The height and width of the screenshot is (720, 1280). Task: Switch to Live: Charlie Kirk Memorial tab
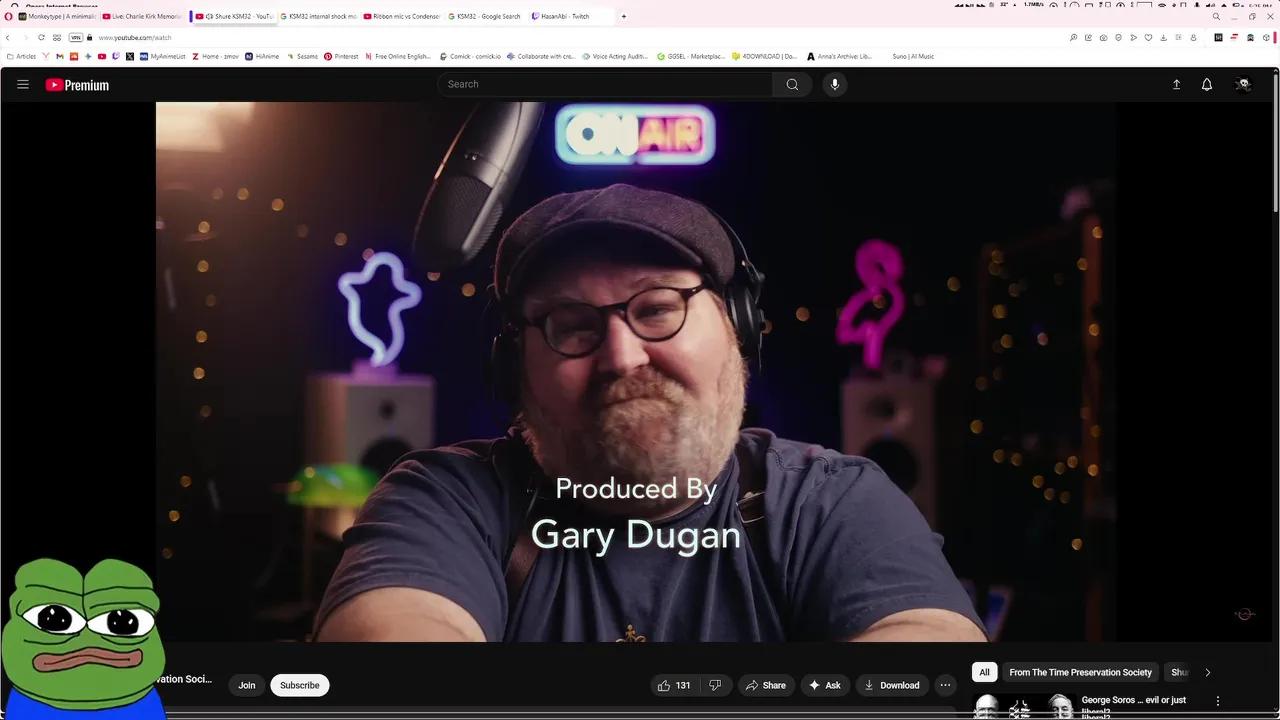coord(142,16)
